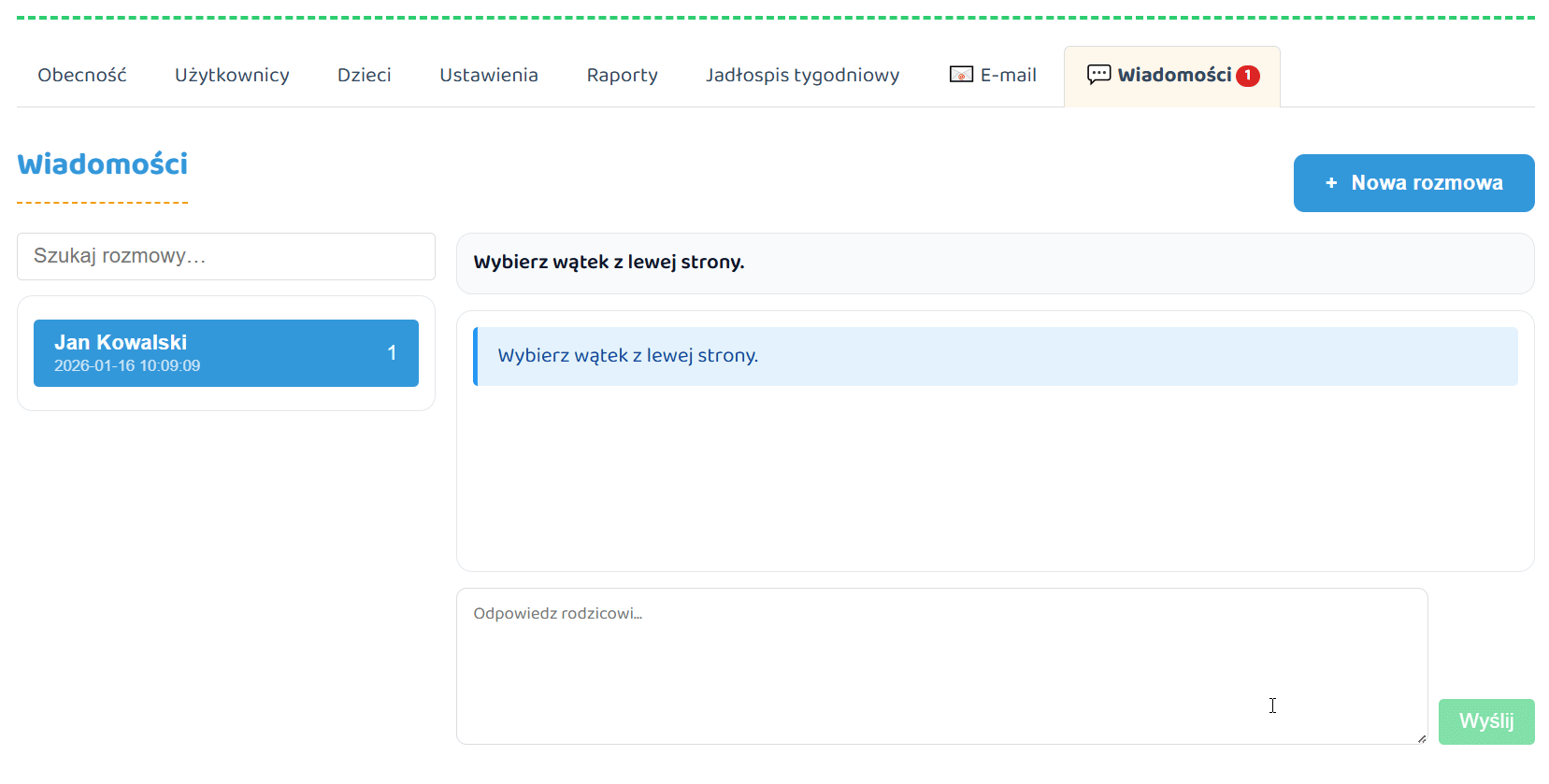Click into the Odpowiedz rodzicowi reply box
1549x784 pixels.
(x=940, y=665)
